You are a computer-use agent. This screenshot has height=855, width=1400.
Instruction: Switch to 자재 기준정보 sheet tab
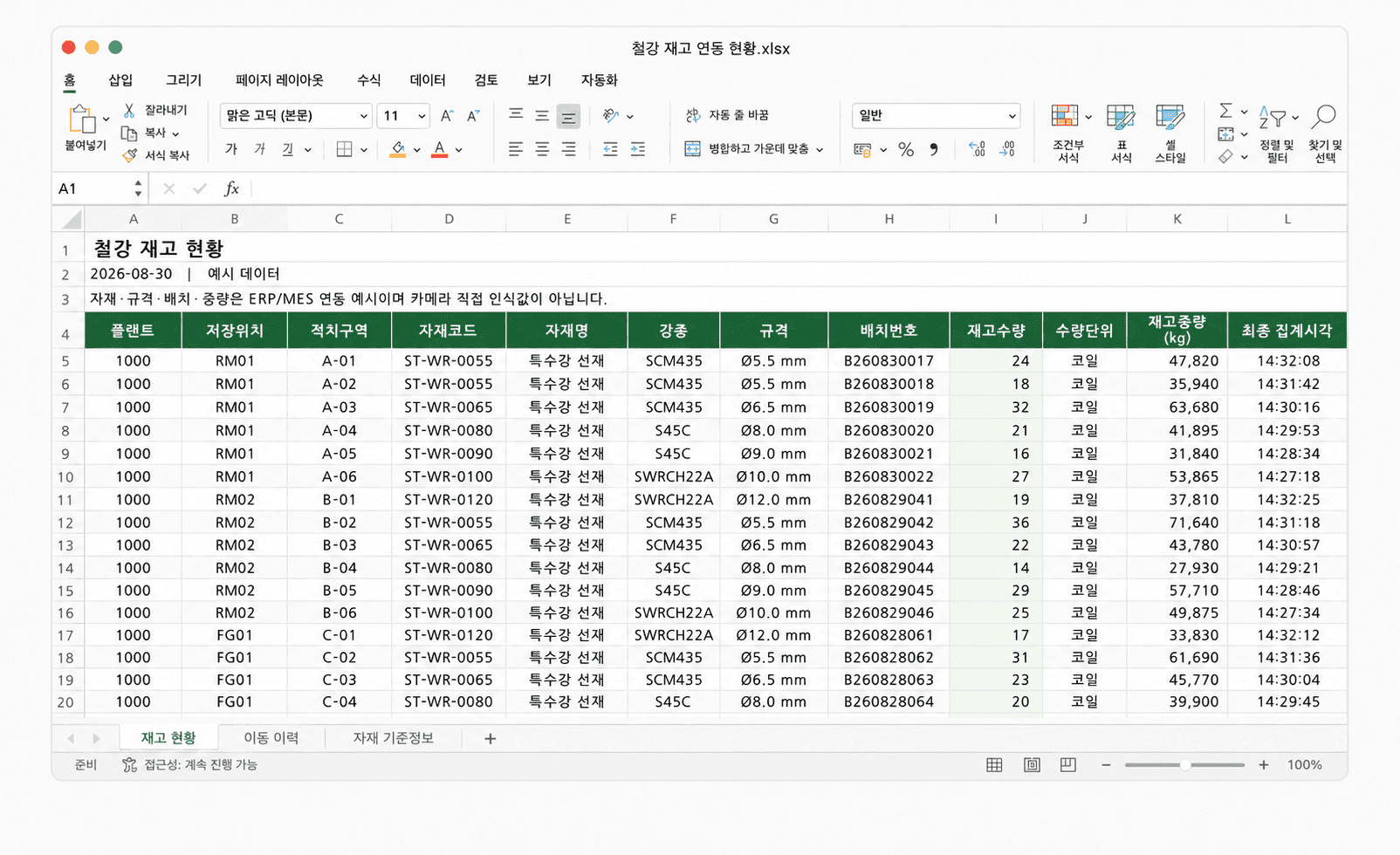coord(393,738)
